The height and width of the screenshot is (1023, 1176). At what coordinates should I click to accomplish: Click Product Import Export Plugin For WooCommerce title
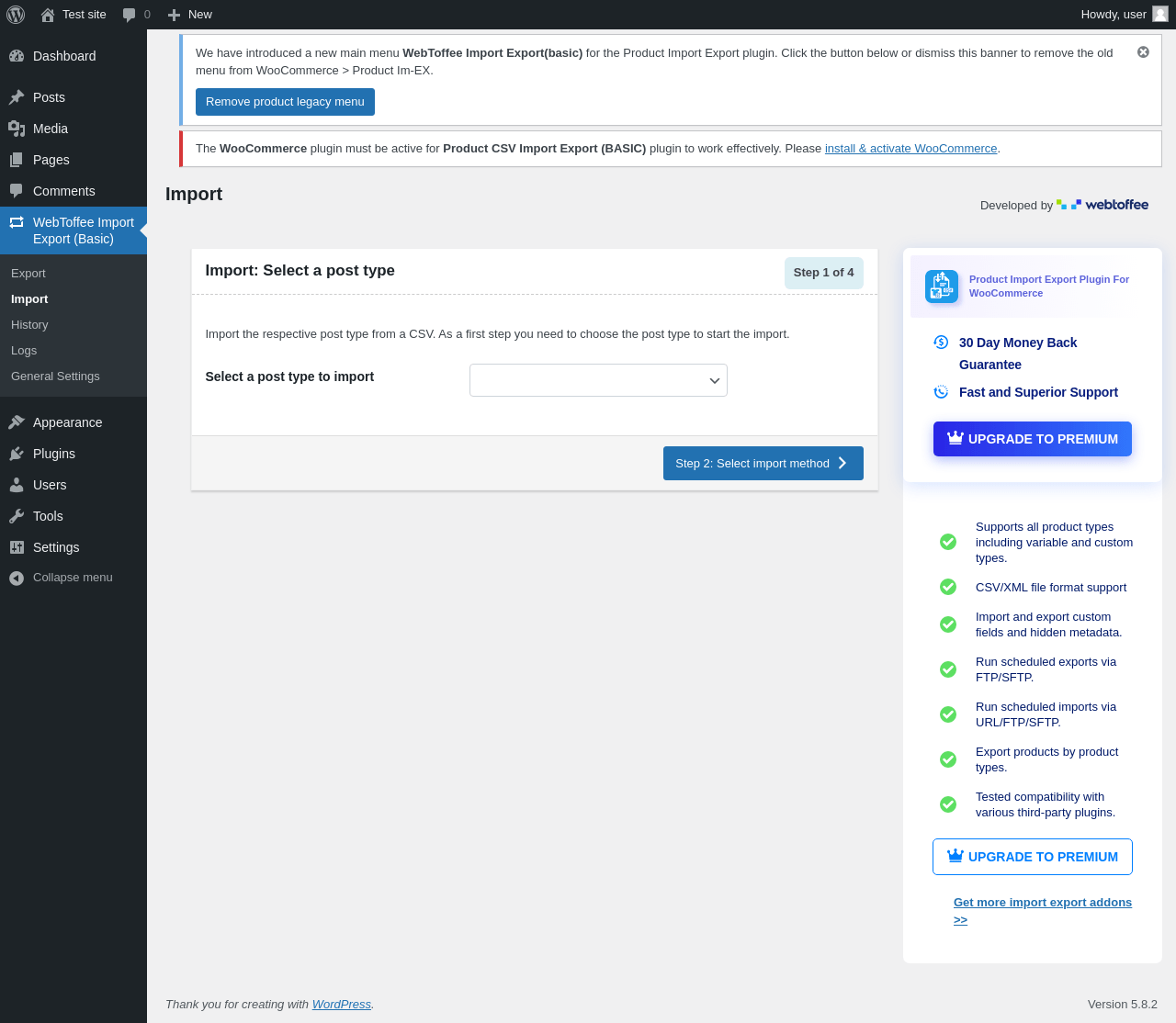coord(1049,287)
